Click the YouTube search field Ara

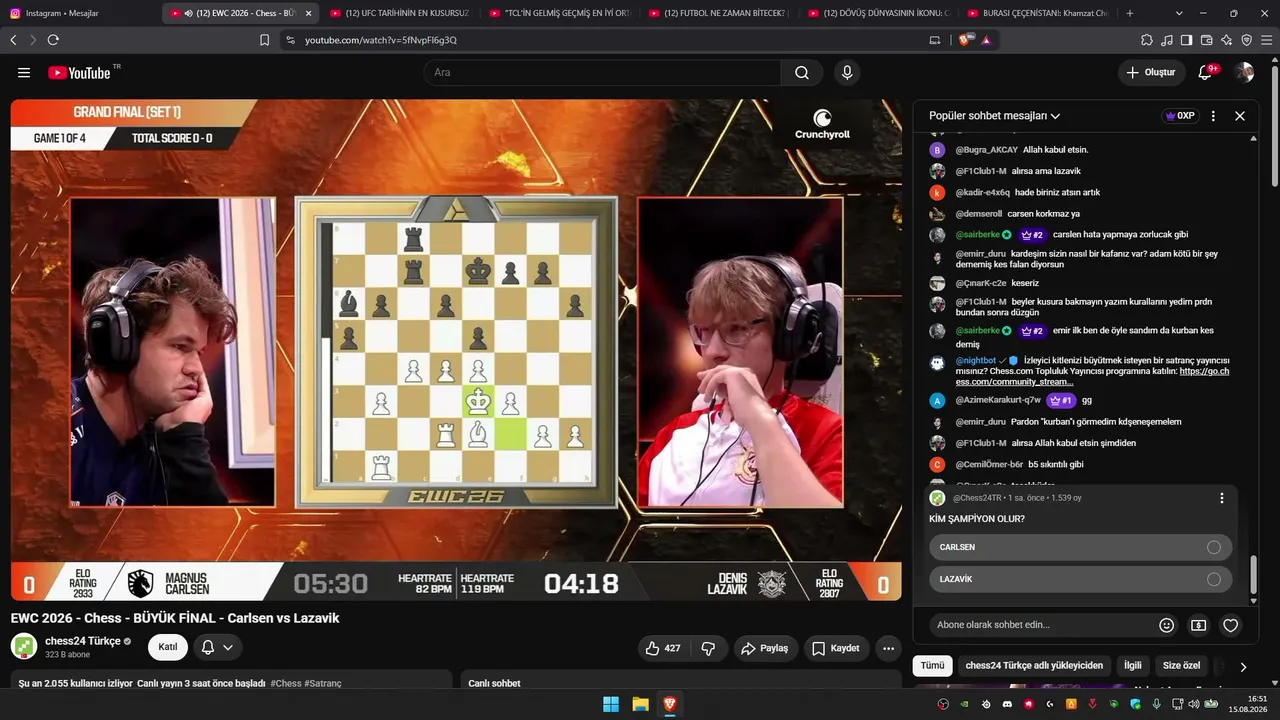pos(602,73)
